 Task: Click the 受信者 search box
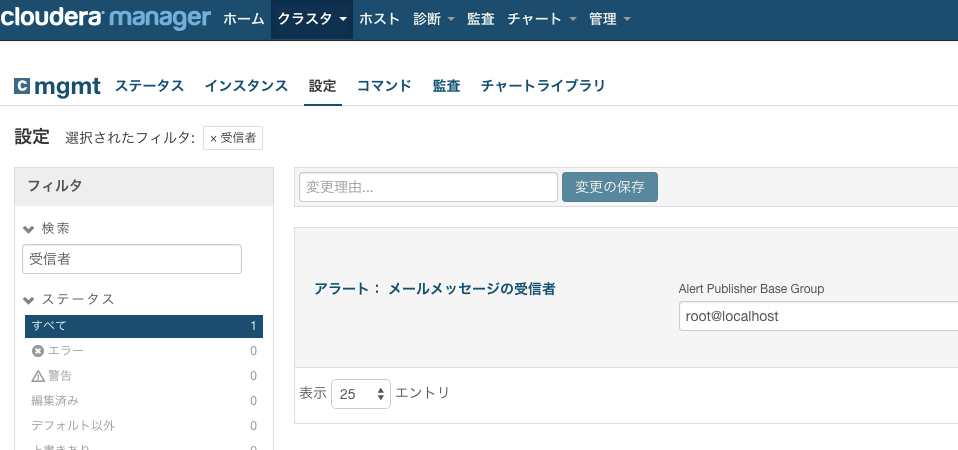[132, 259]
